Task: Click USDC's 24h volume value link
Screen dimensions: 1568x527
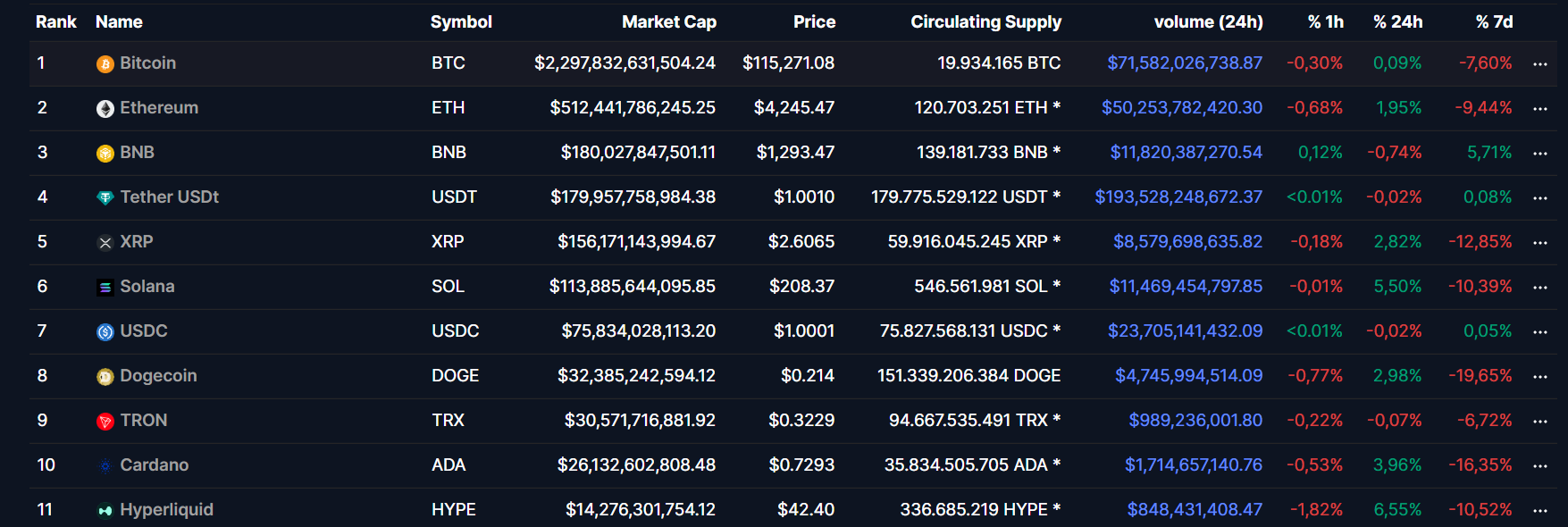Action: tap(1185, 330)
